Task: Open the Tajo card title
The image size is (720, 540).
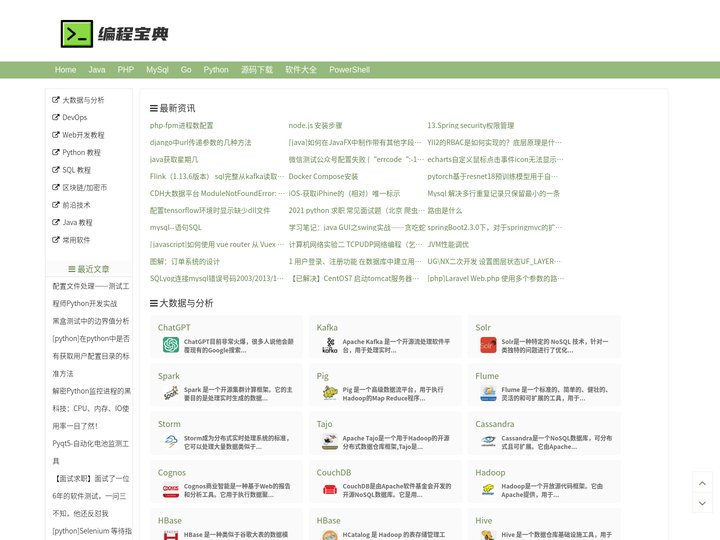Action: 324,424
